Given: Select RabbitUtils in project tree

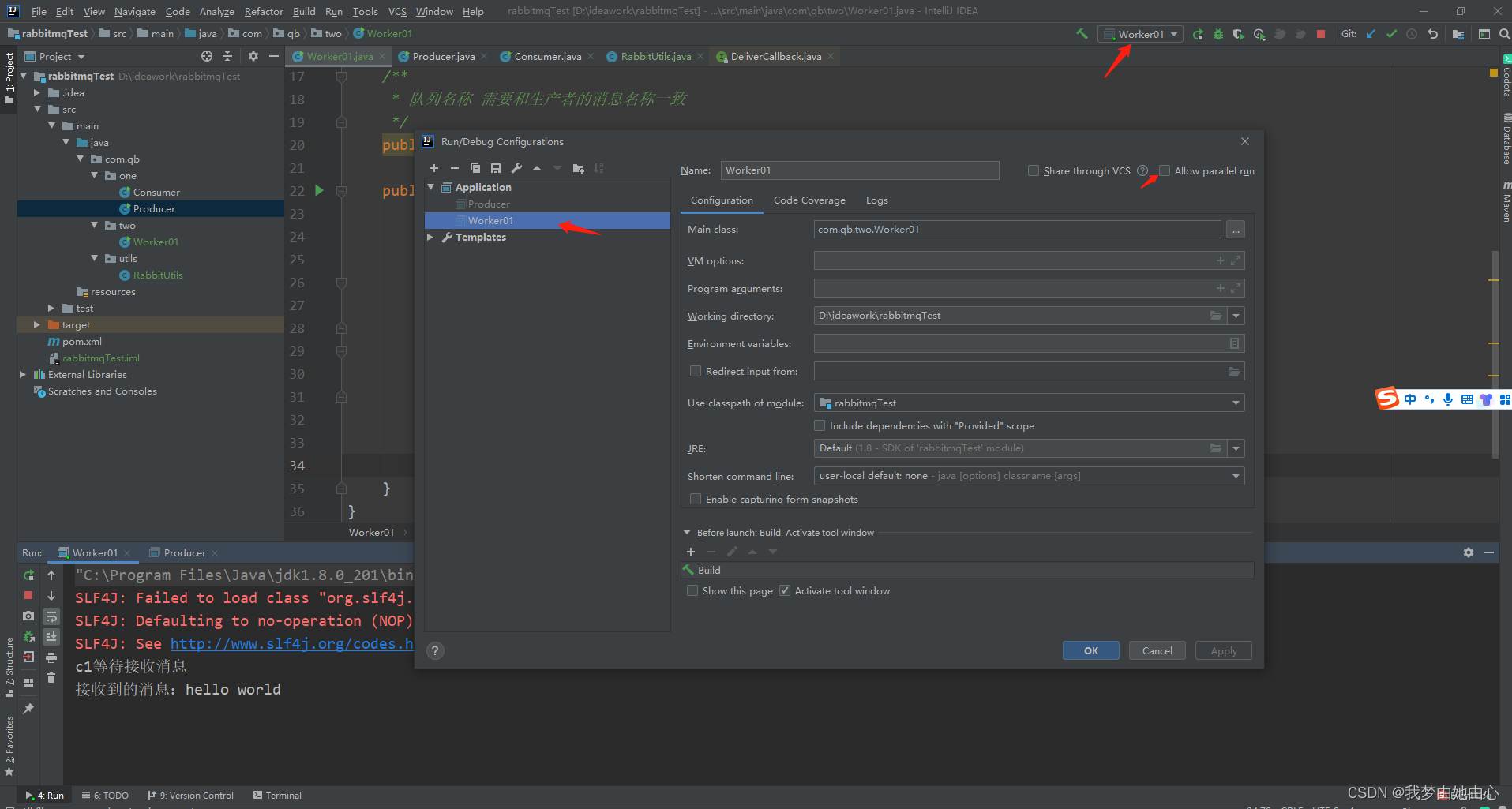Looking at the screenshot, I should click(158, 275).
